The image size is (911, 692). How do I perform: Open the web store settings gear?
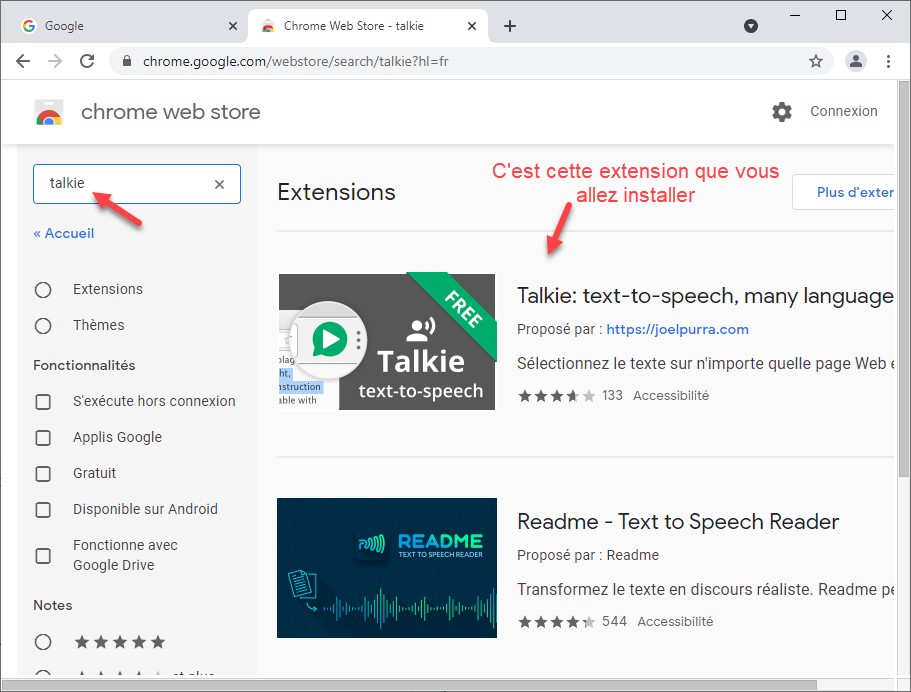click(782, 112)
